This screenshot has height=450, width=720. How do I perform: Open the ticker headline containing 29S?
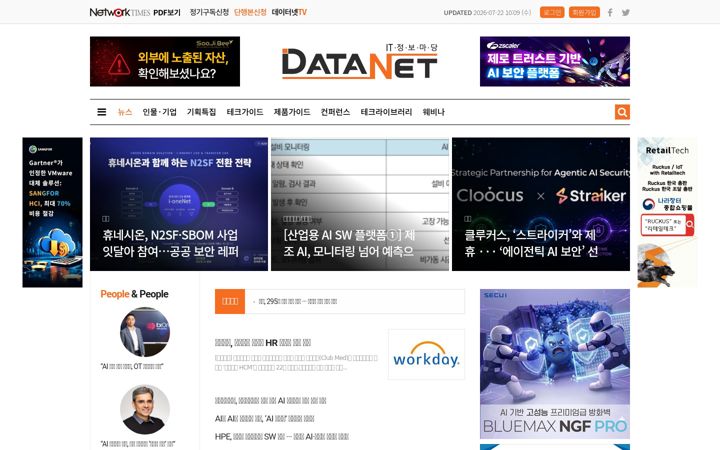(298, 302)
